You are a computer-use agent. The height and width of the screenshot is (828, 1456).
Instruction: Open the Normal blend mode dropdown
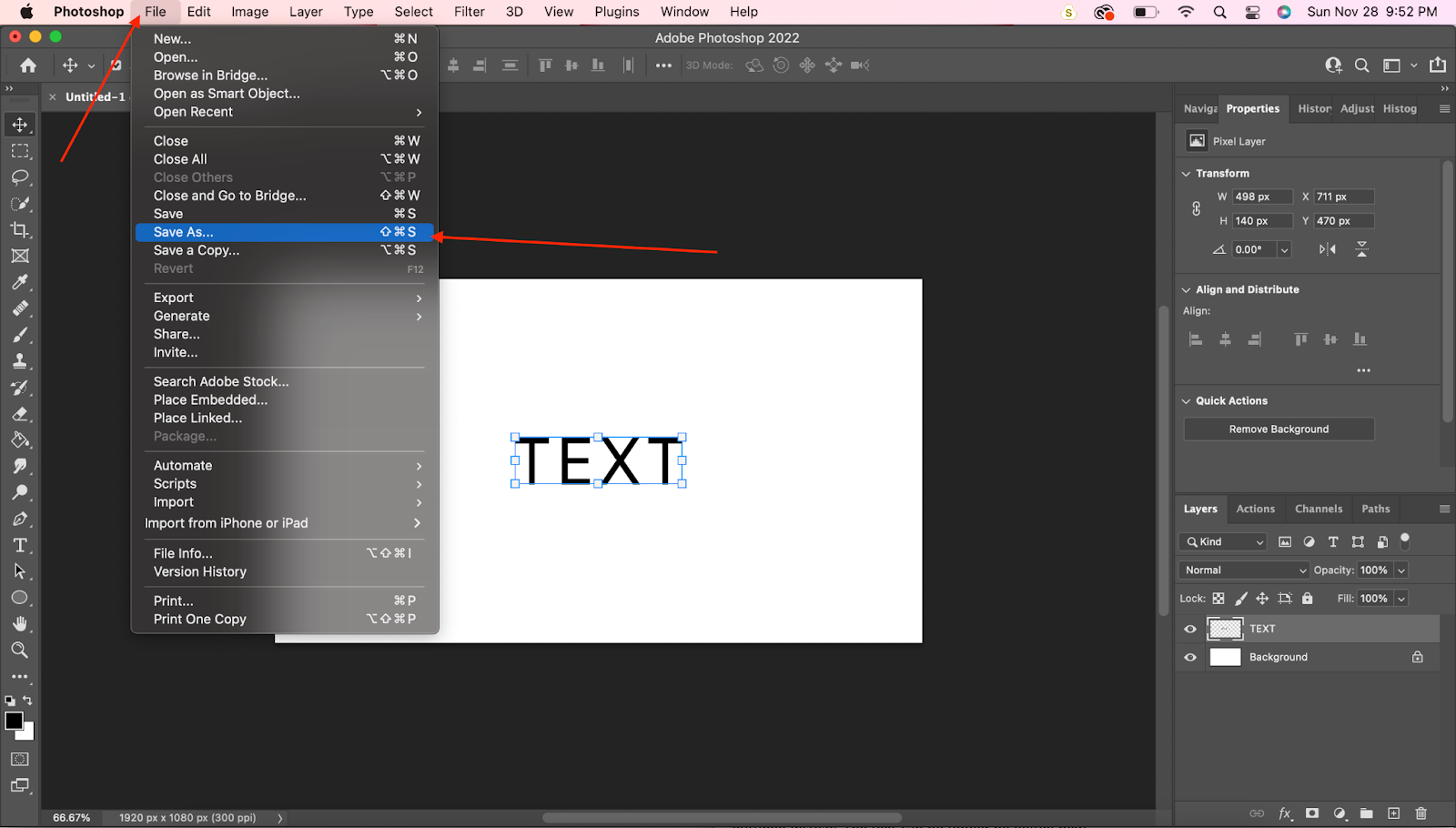[1244, 571]
